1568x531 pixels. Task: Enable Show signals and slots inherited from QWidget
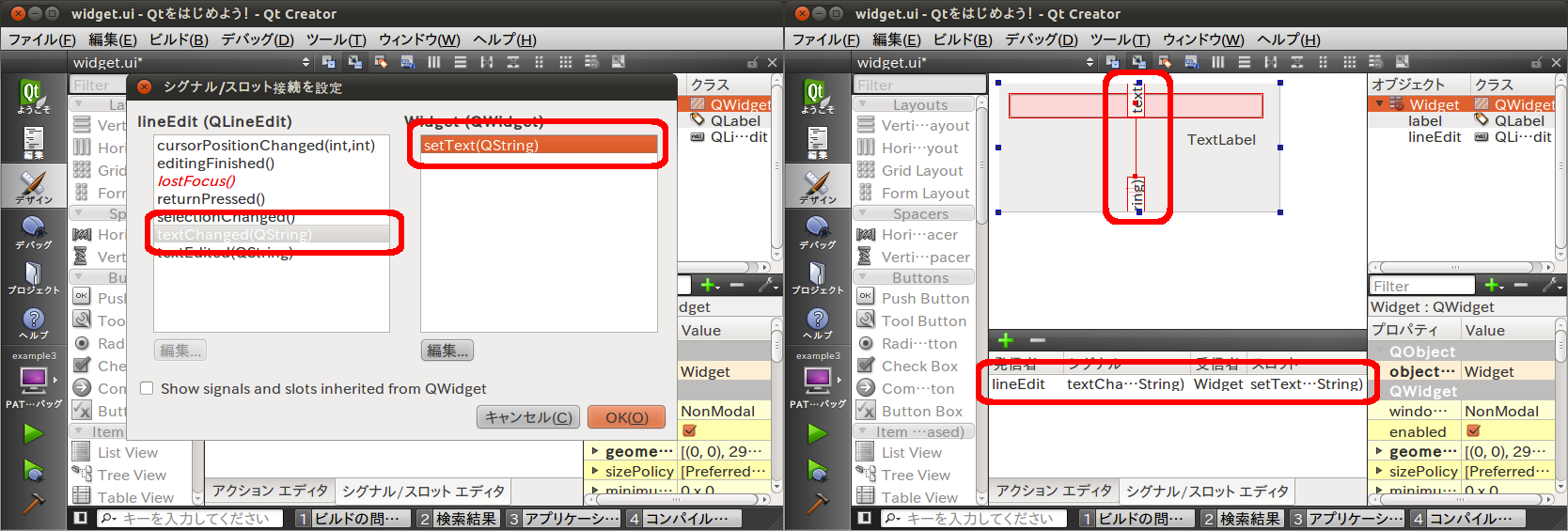[x=147, y=388]
